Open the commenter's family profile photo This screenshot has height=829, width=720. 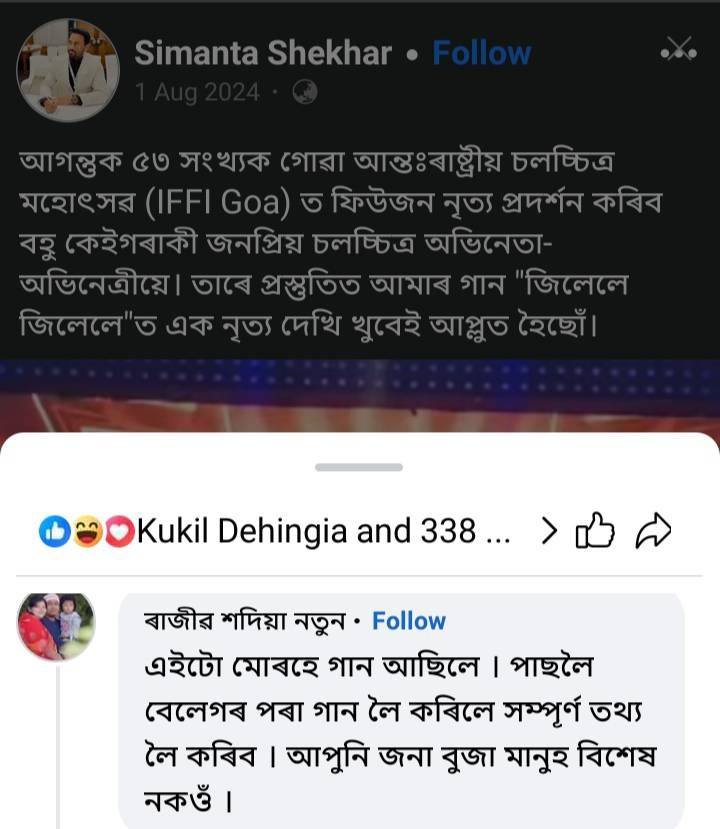57,627
